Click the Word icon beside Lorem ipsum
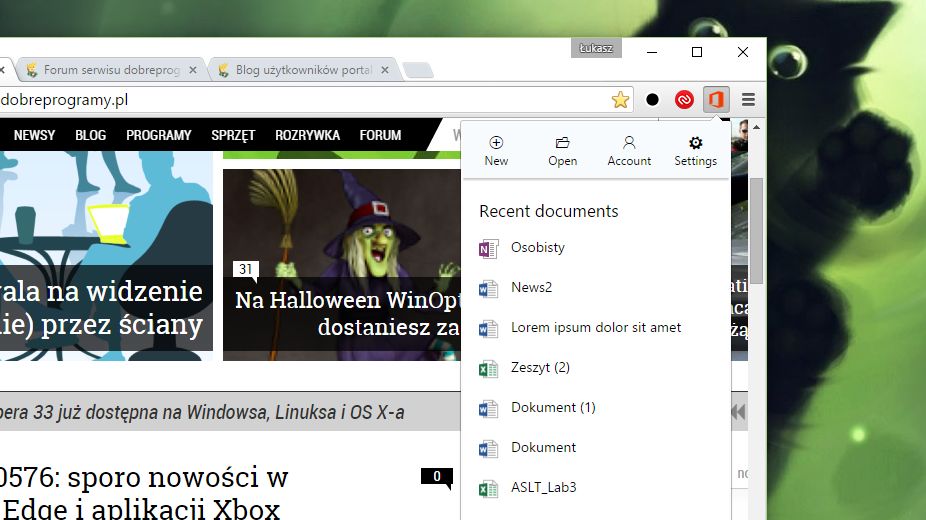 coord(488,329)
